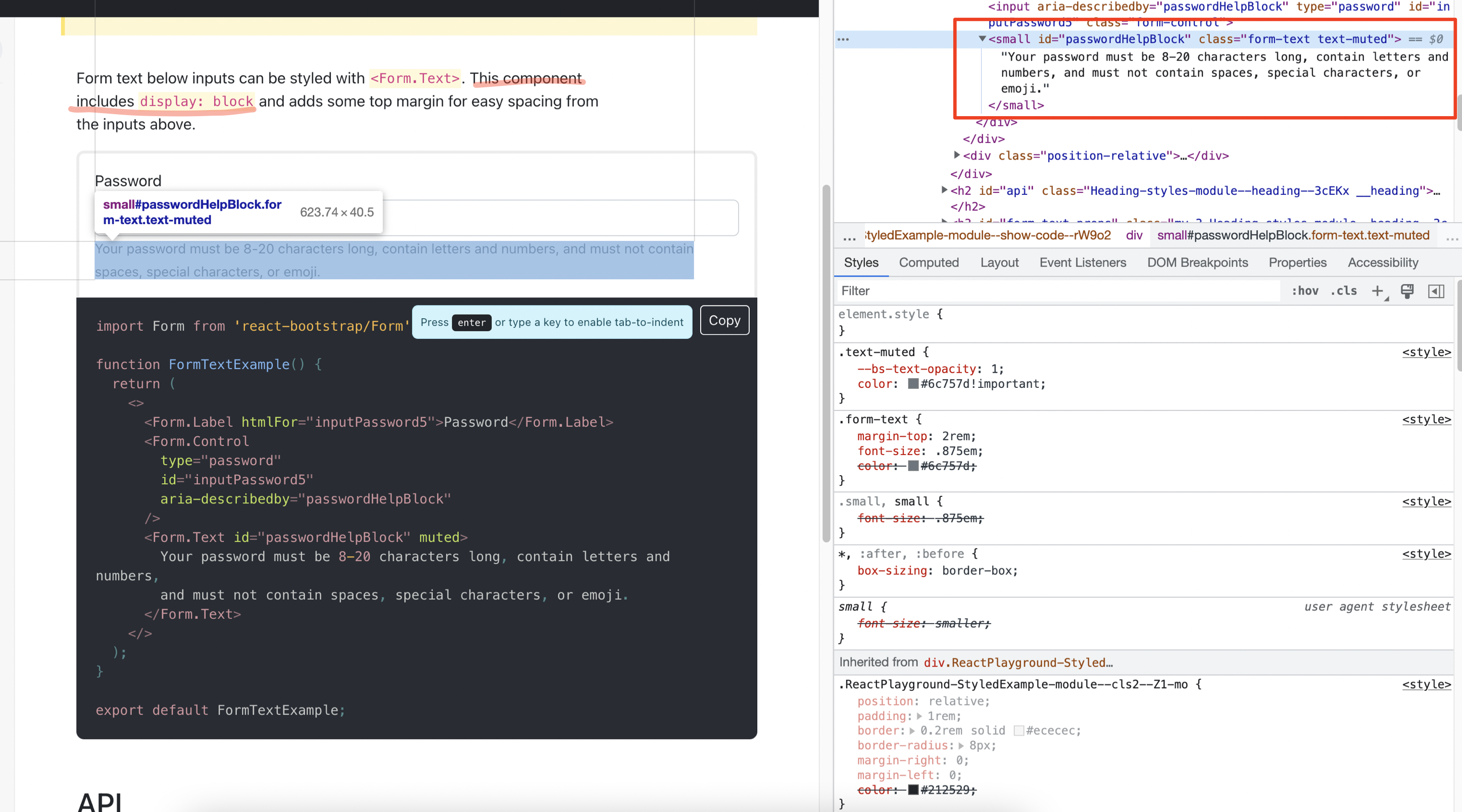Expand the h2 id api node
Viewport: 1462px width, 812px height.
tap(944, 190)
